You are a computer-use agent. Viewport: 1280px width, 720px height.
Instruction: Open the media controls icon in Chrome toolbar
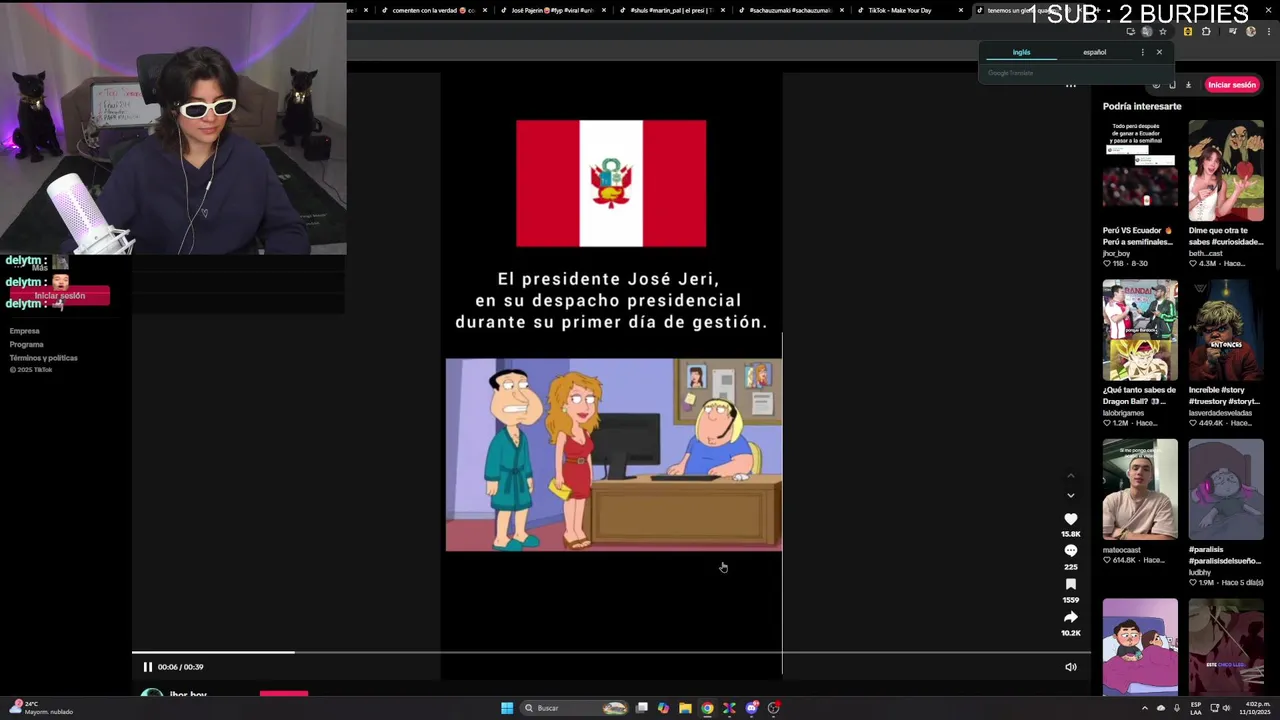[x=1232, y=32]
